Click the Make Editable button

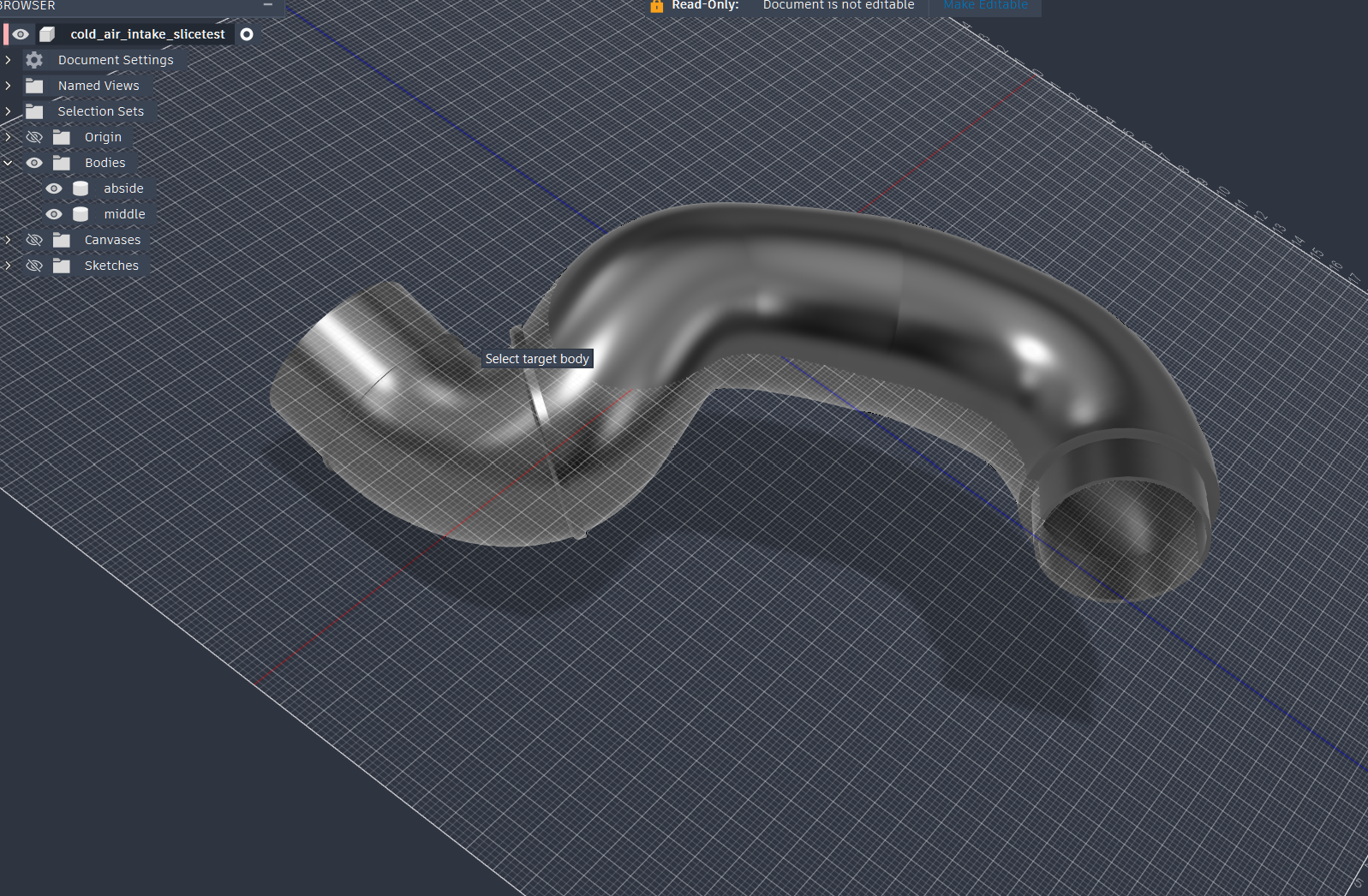(x=985, y=5)
